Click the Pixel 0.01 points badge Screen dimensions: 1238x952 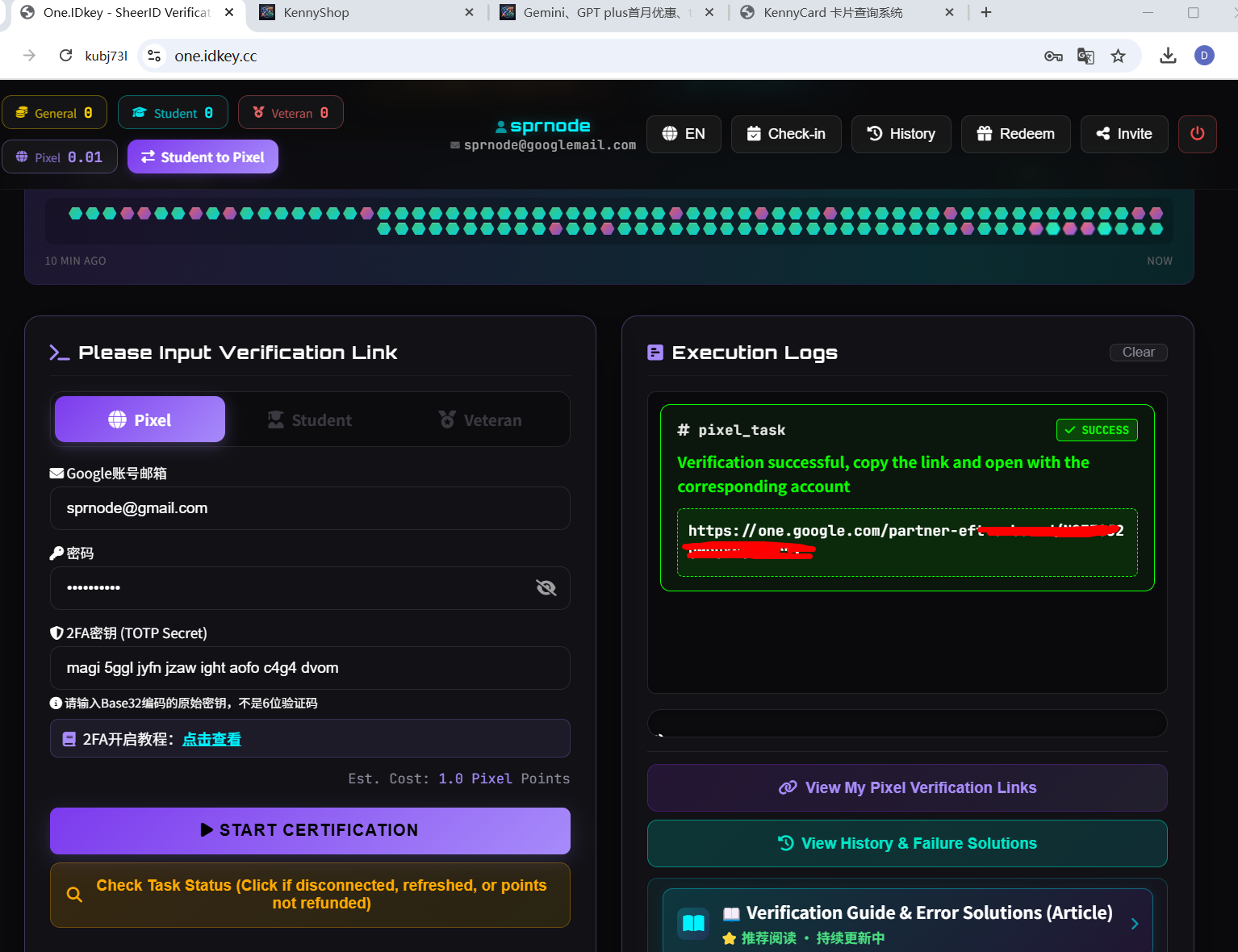click(x=60, y=157)
